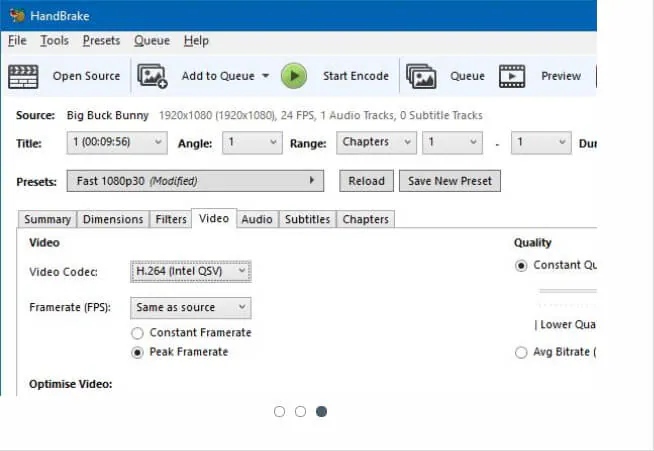Click the Optimise Video label
Image resolution: width=654 pixels, height=451 pixels.
point(70,384)
